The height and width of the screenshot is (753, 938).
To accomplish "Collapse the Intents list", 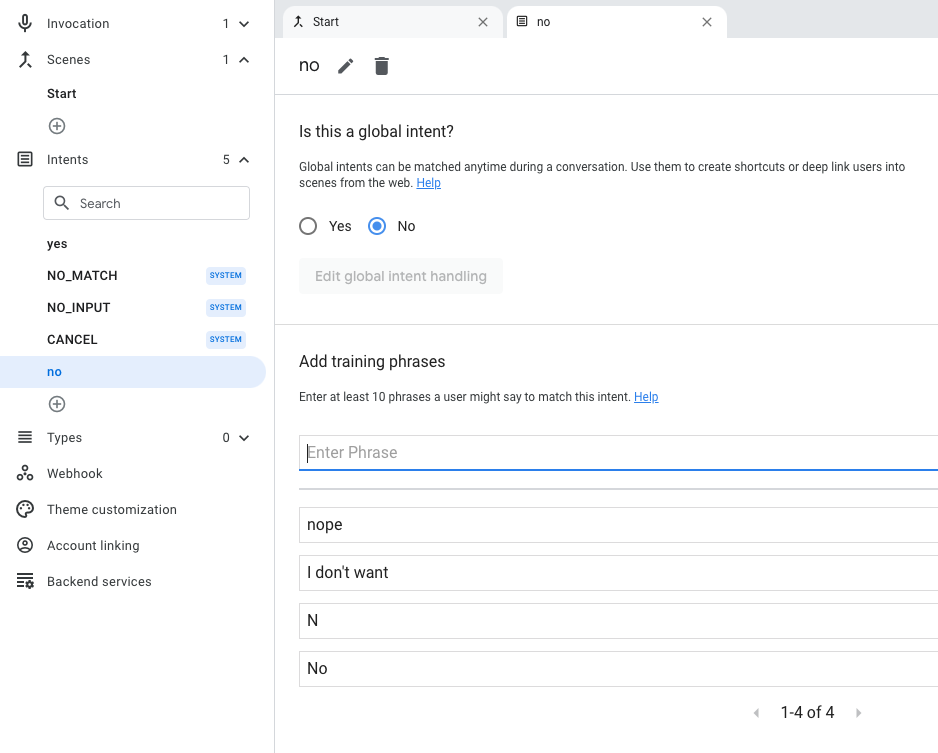I will pos(244,160).
